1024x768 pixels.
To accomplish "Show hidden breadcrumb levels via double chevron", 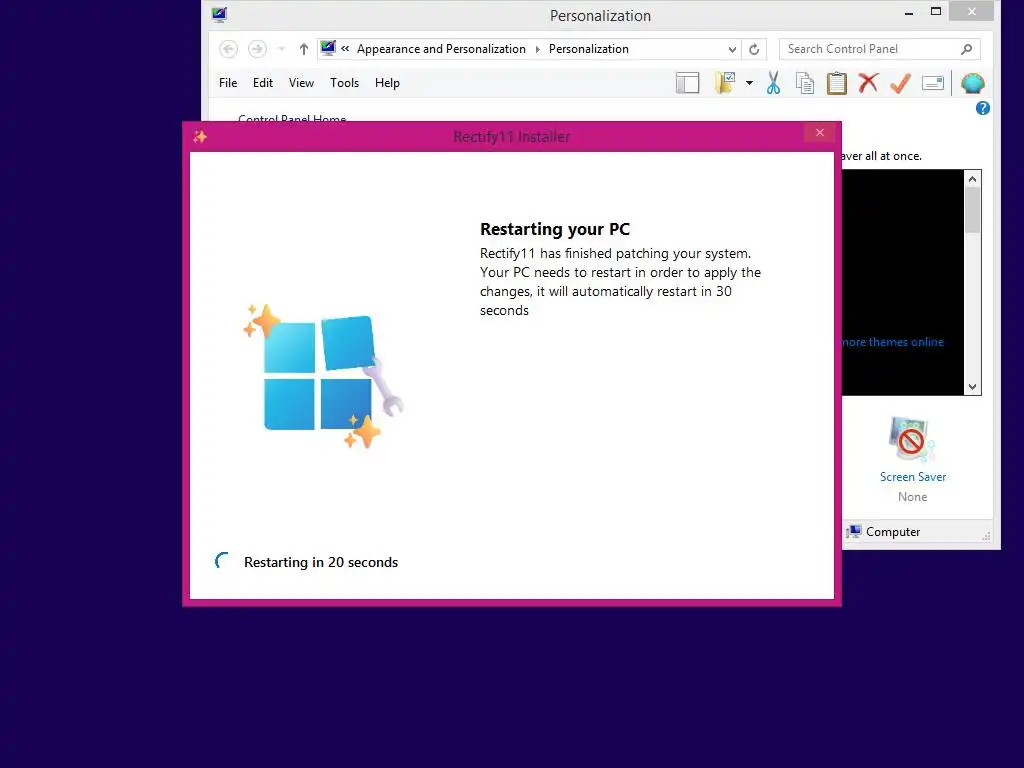I will point(345,48).
